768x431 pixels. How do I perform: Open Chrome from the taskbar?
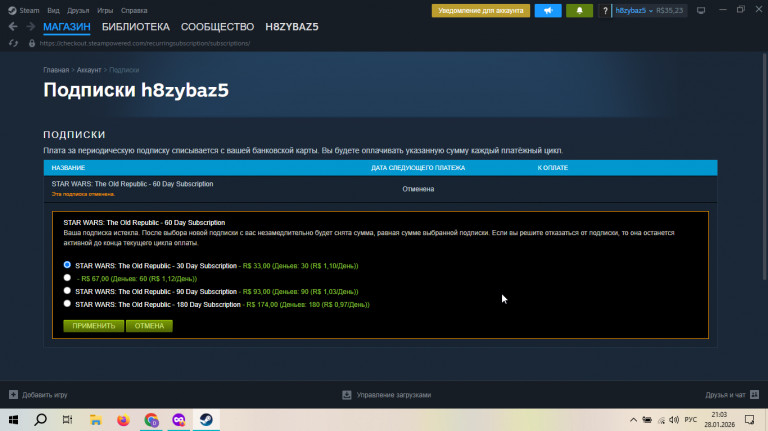pyautogui.click(x=151, y=420)
